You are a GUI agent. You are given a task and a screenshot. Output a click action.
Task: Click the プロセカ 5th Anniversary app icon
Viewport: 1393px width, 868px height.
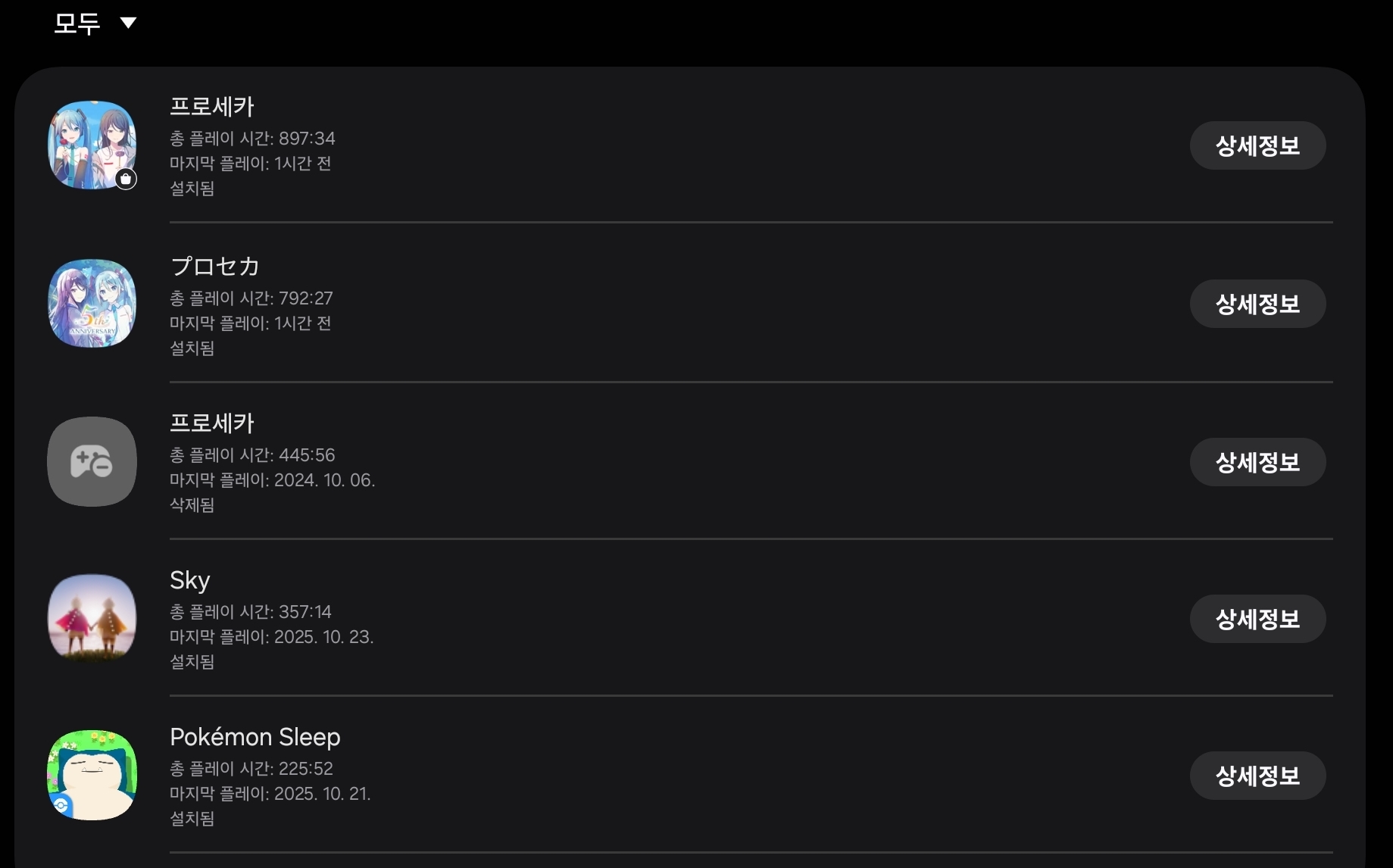[x=92, y=303]
